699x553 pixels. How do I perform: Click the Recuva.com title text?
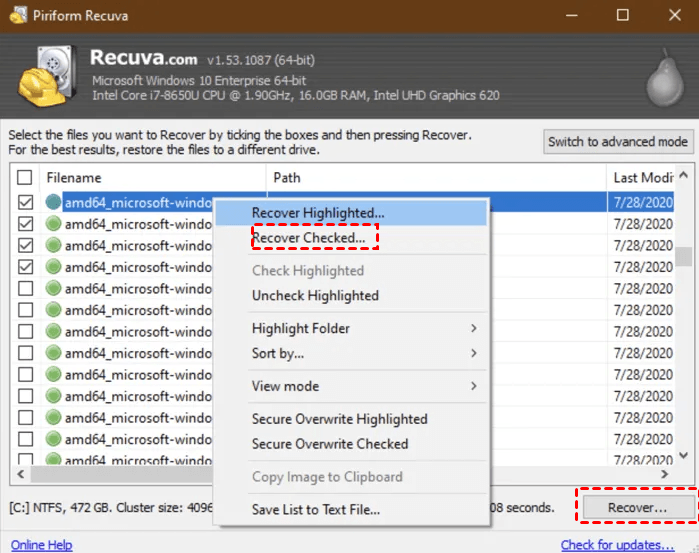coord(144,58)
